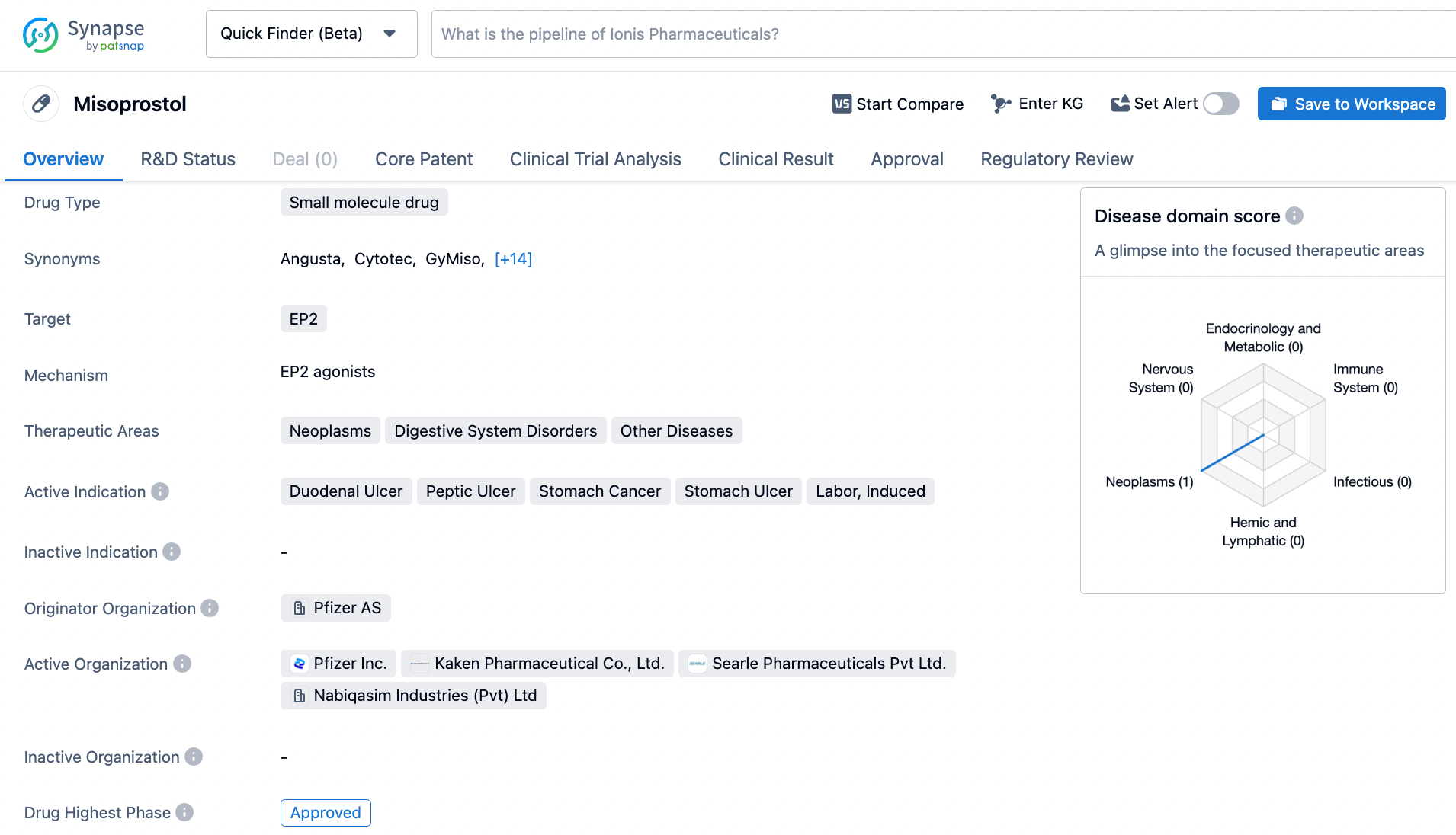Click info icon beside Disease domain score

coord(1294,216)
